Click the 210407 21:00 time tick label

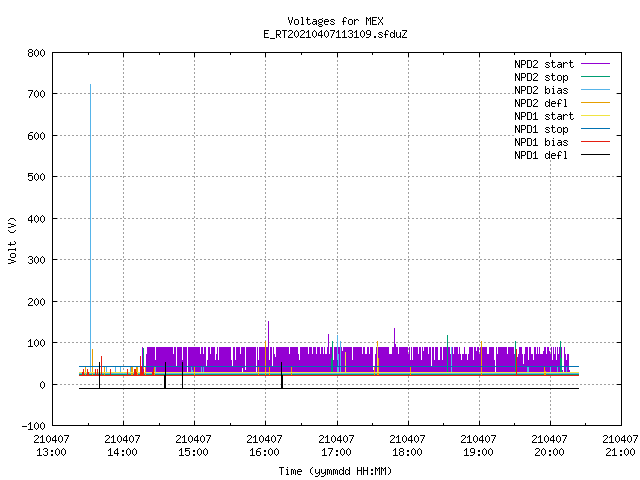coord(620,445)
